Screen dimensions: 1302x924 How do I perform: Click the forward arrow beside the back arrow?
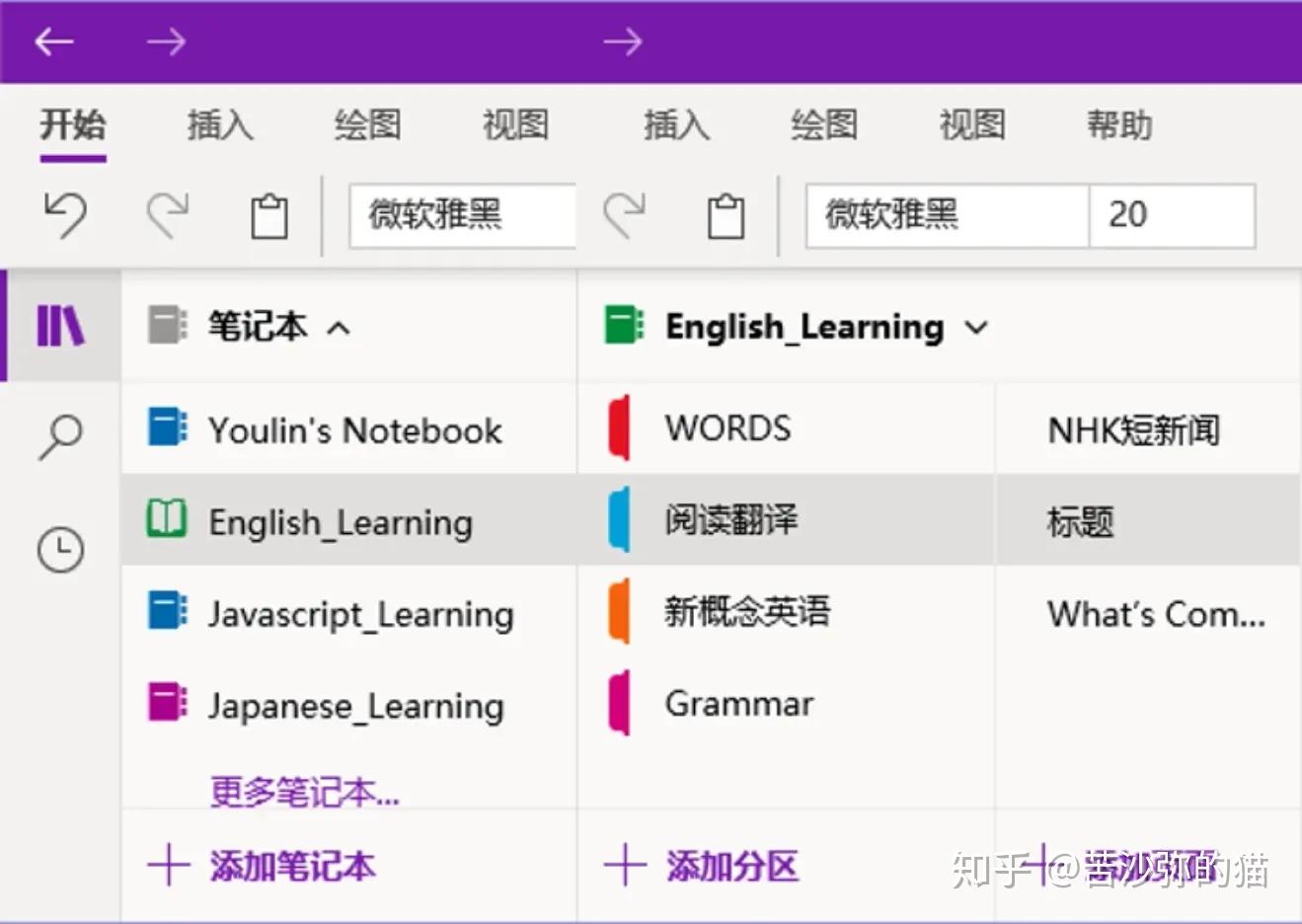coord(166,41)
